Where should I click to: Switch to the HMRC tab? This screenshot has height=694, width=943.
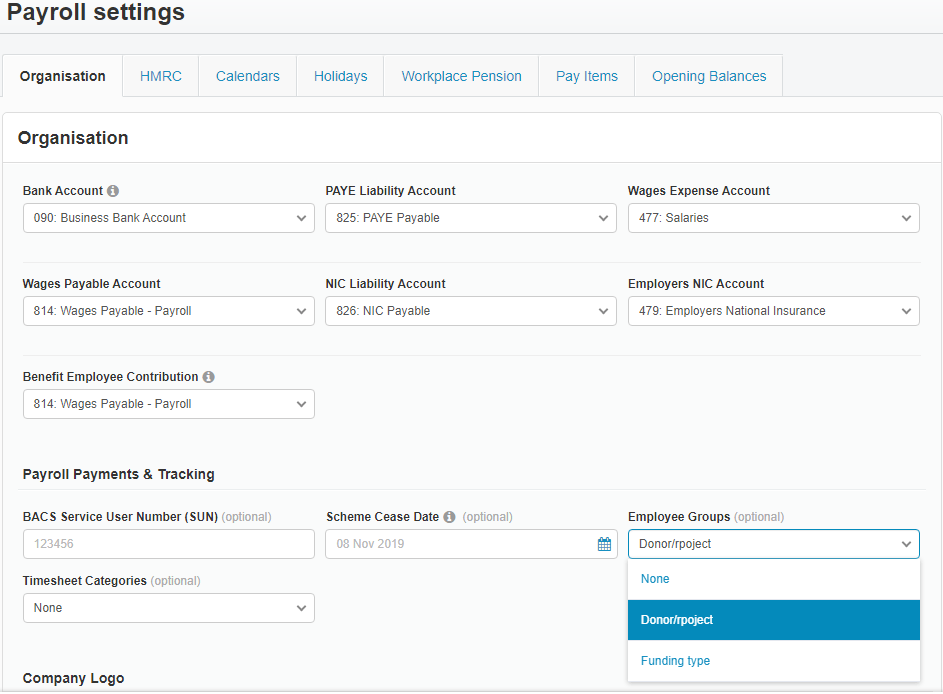[161, 76]
